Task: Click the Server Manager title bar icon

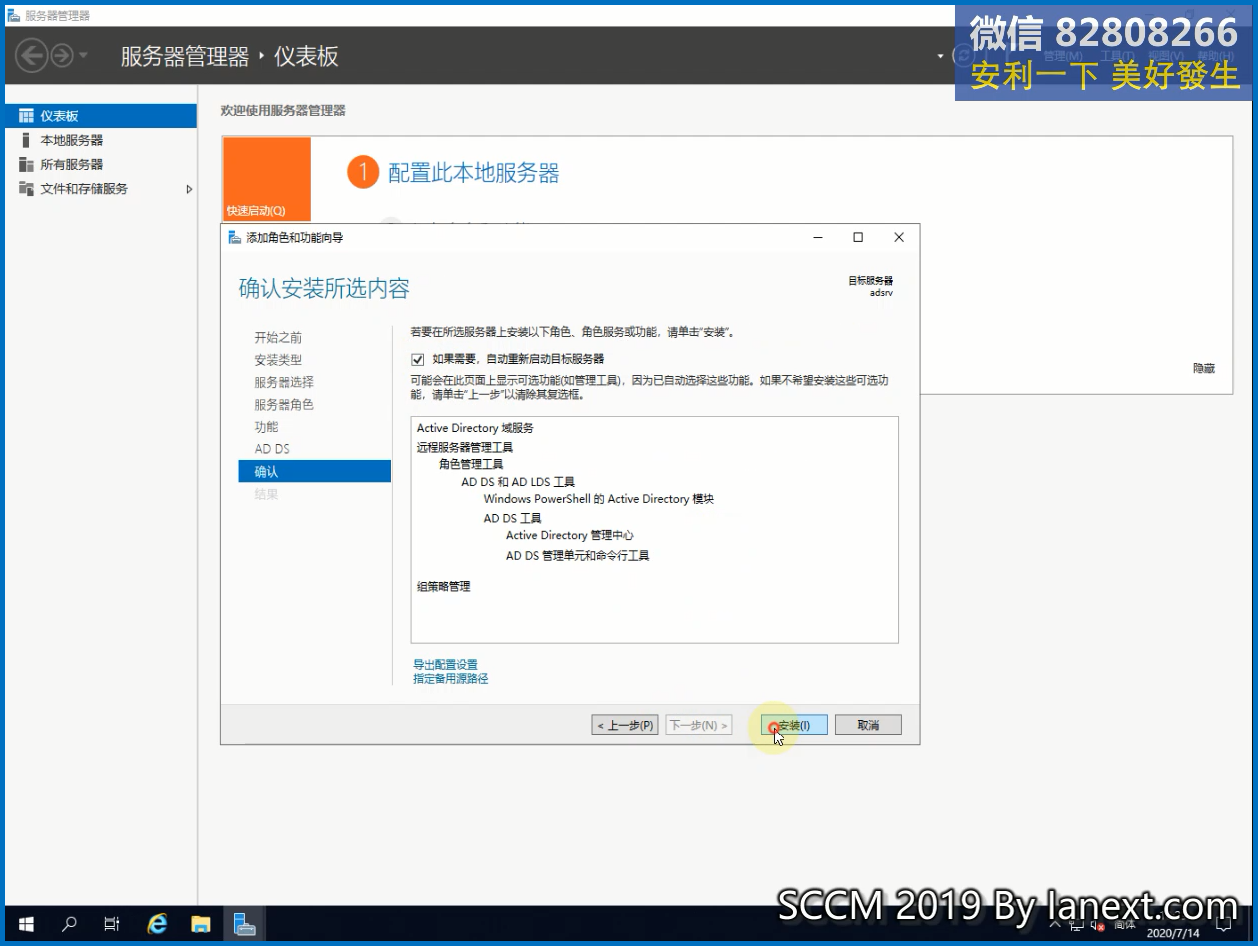Action: (13, 15)
